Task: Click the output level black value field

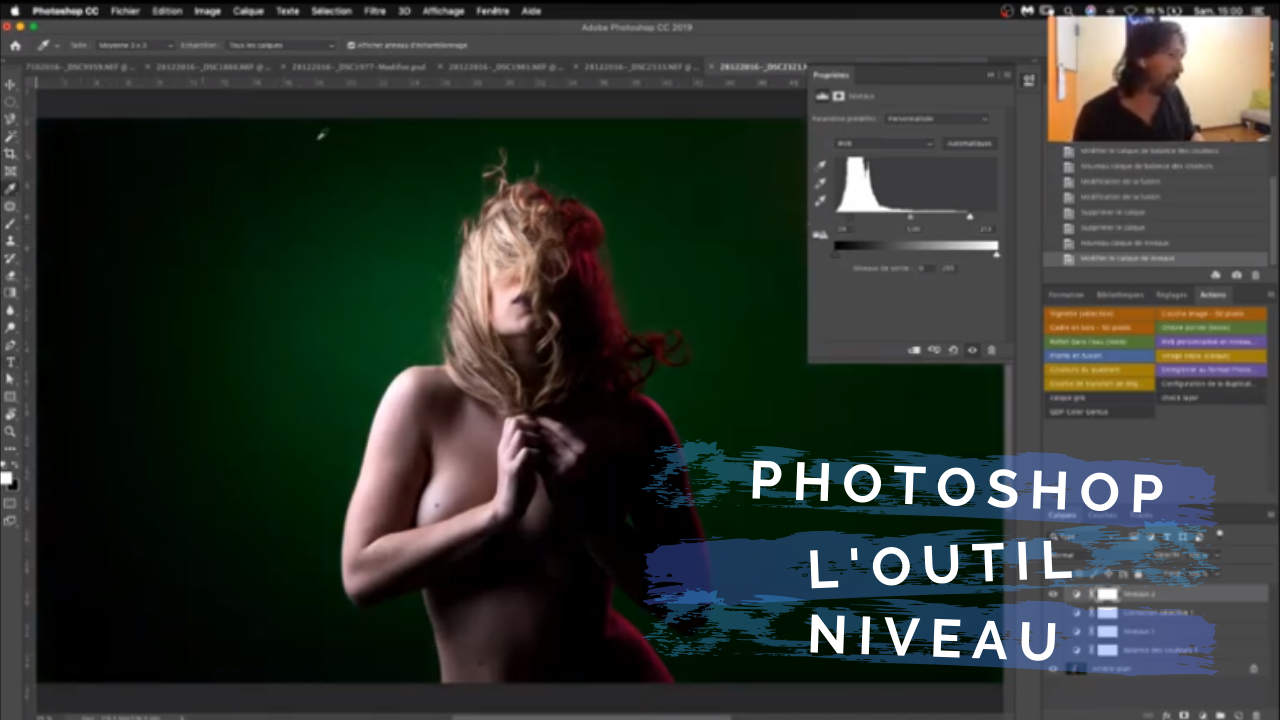Action: pyautogui.click(x=925, y=268)
